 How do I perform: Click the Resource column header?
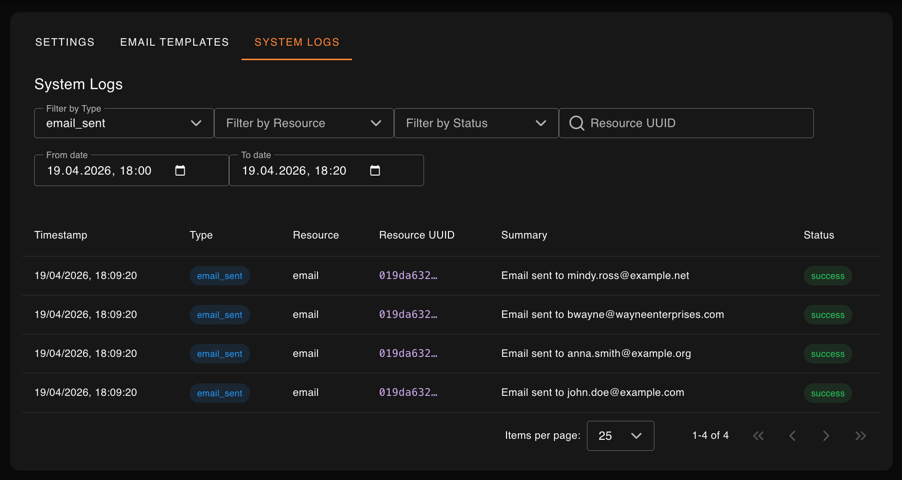pyautogui.click(x=316, y=235)
